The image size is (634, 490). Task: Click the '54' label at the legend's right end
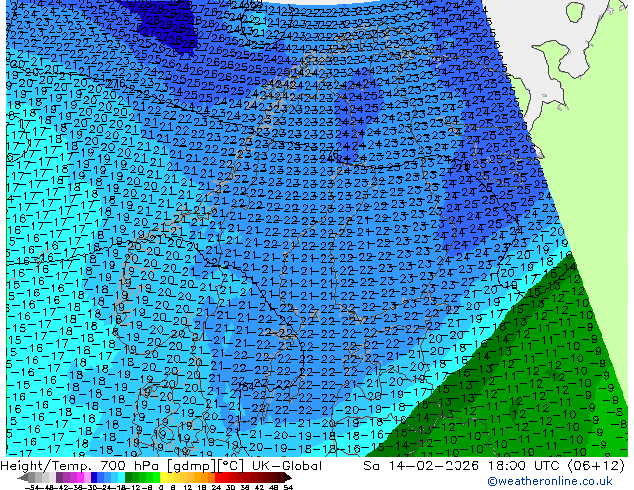(288, 487)
